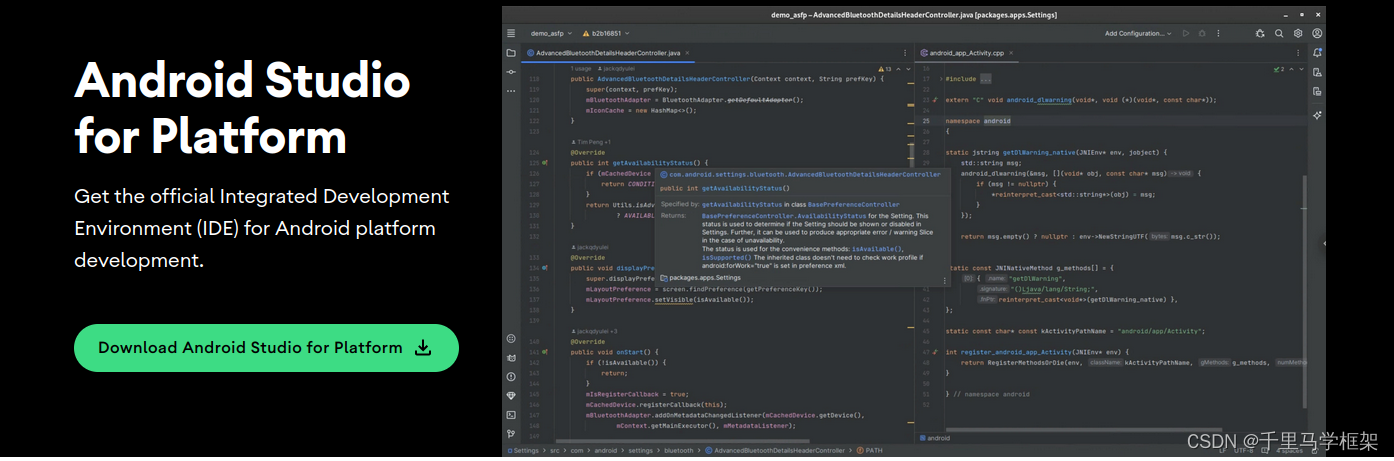Click the override gutter marker beside getAvailabilityStatus

[x=546, y=161]
